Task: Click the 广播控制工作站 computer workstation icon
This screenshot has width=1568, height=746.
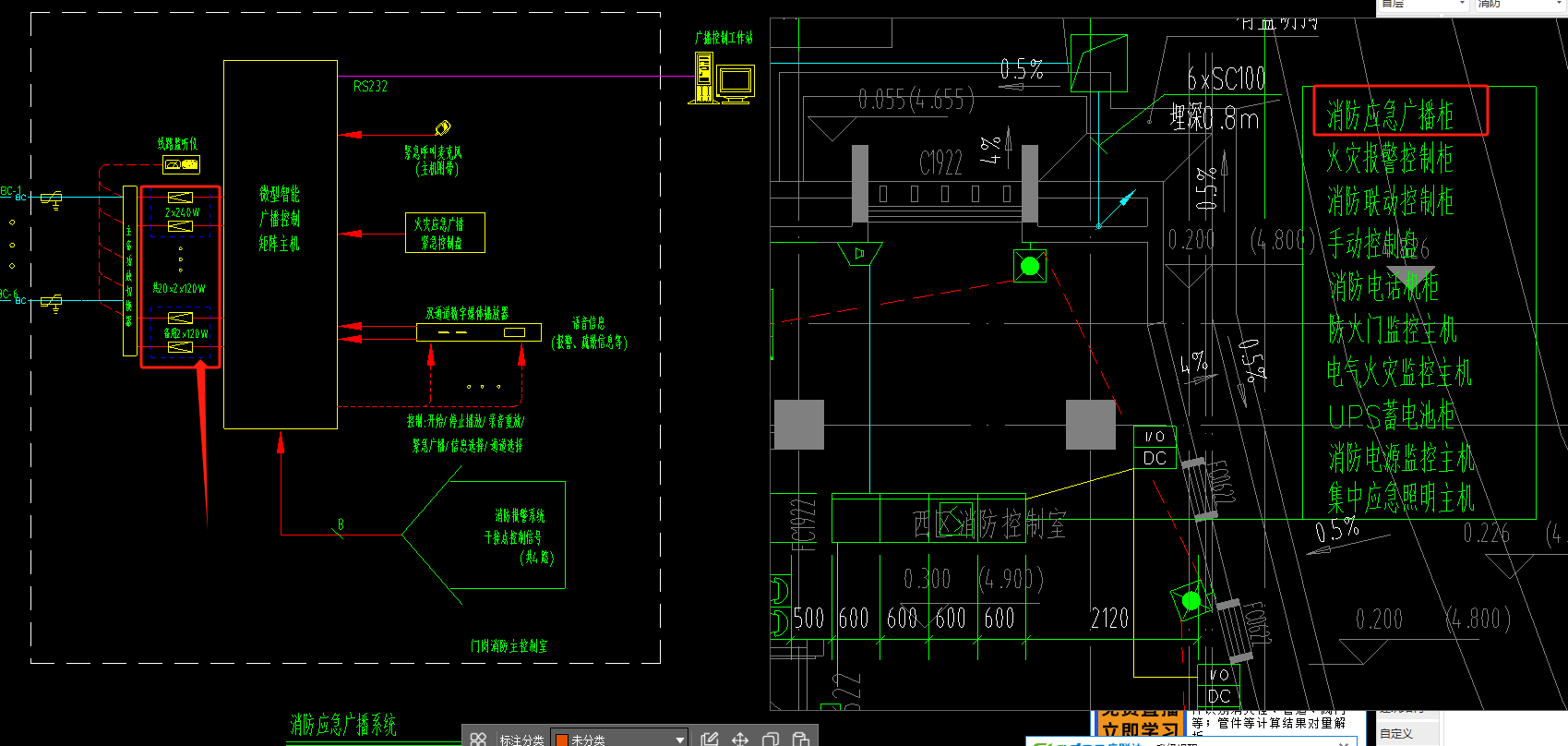Action: tap(721, 77)
